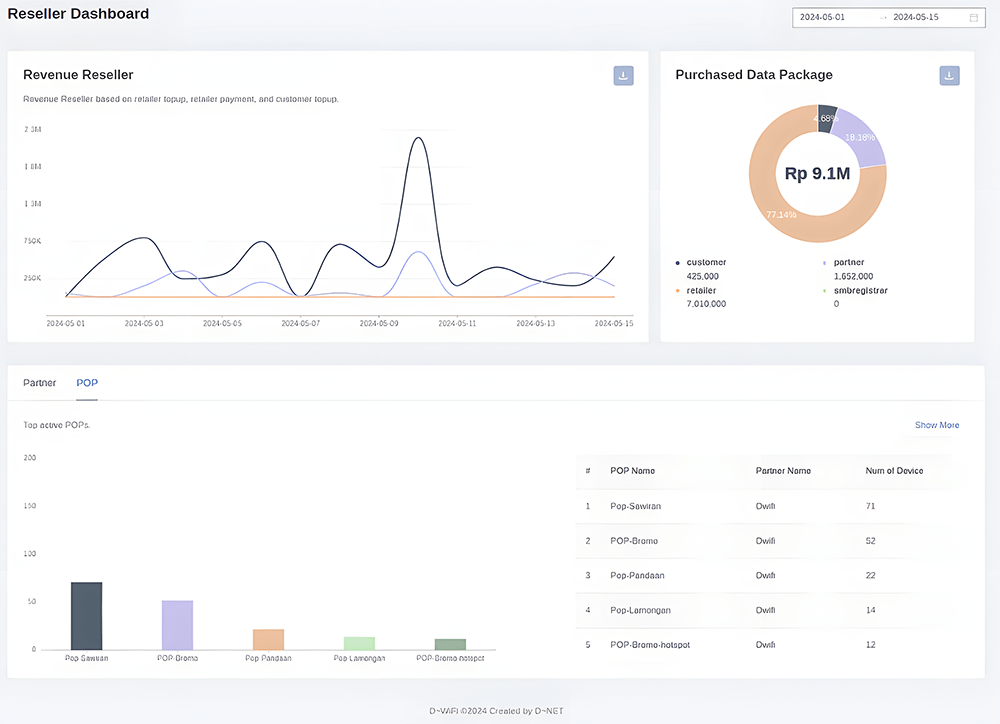Image resolution: width=1000 pixels, height=724 pixels.
Task: Click Dwifi partner name for Pop-Pandaan
Action: pyautogui.click(x=765, y=575)
